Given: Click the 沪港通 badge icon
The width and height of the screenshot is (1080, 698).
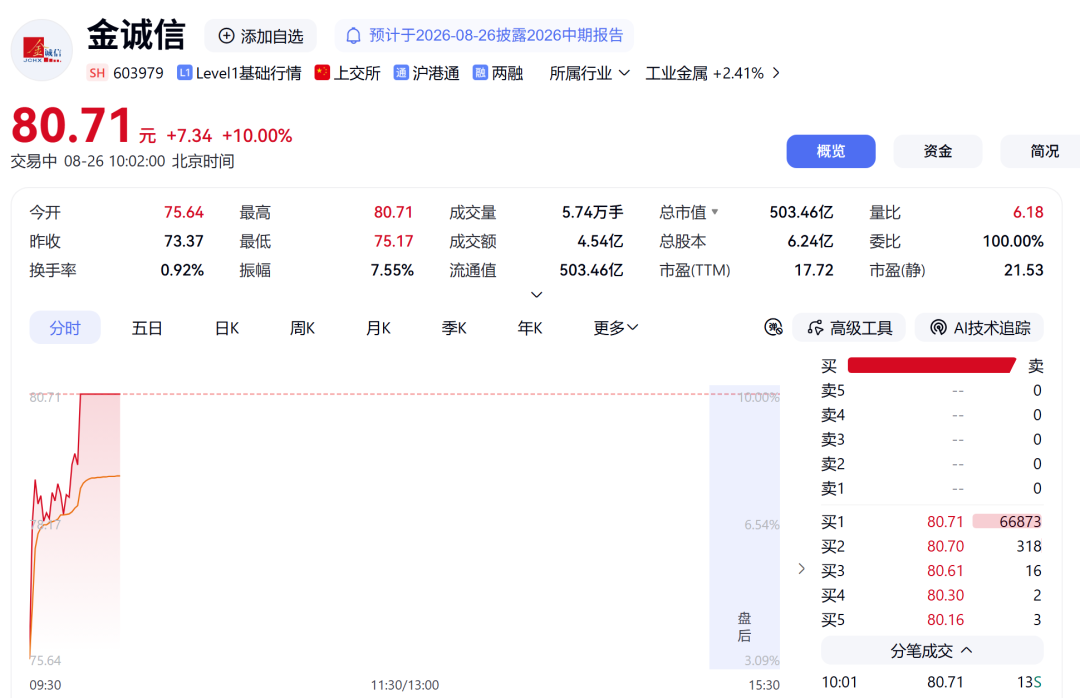Looking at the screenshot, I should click(x=401, y=72).
